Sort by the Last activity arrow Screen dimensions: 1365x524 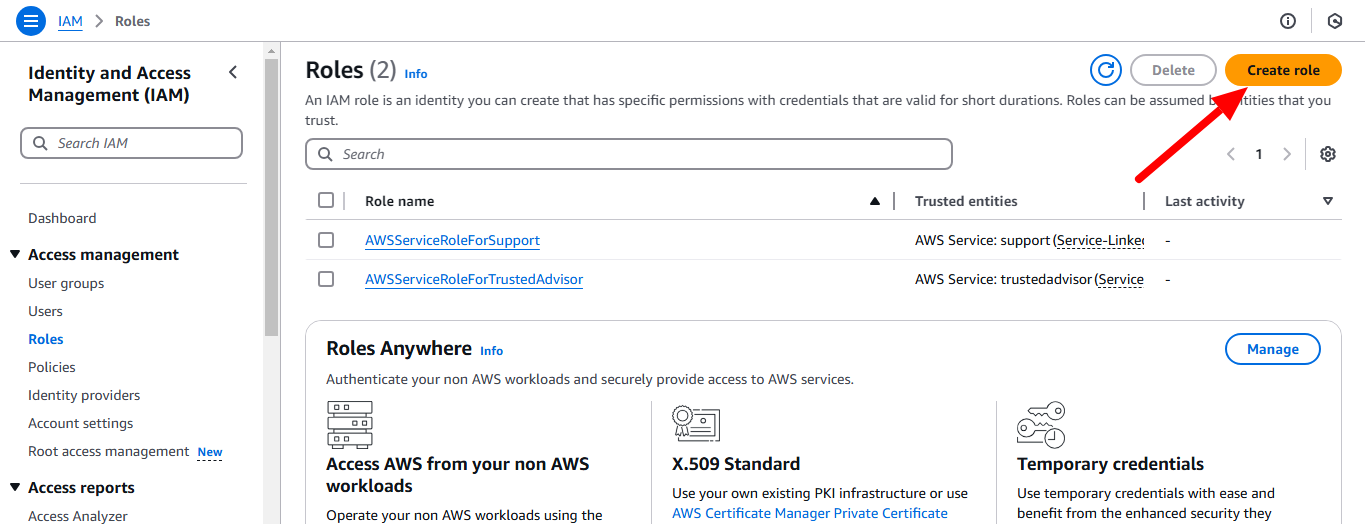1328,201
